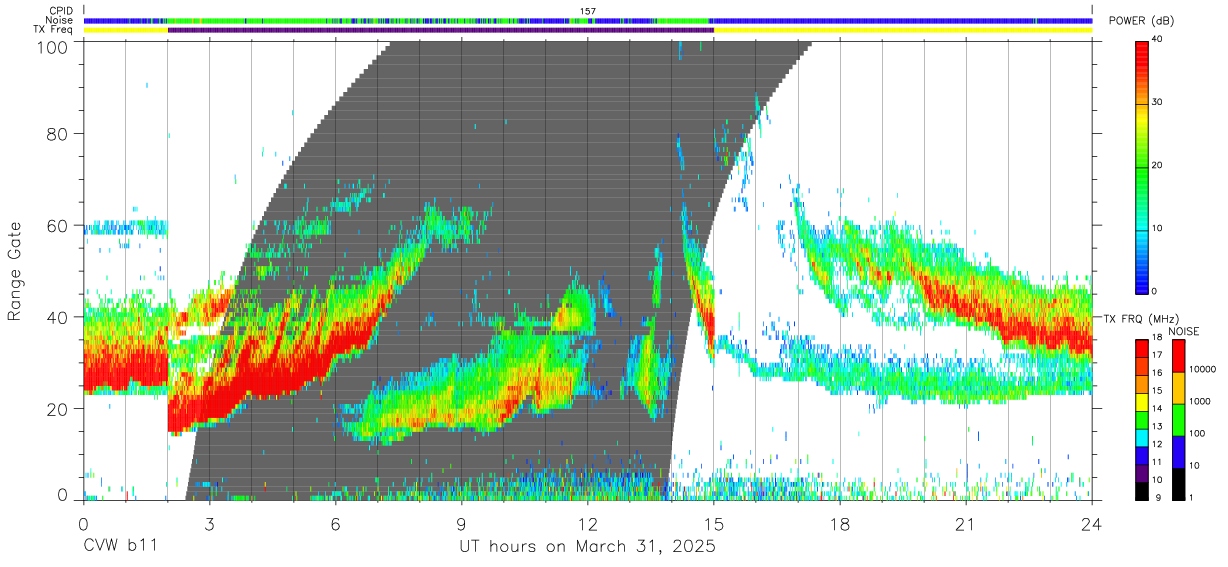Click the x-axis tick label "24"
This screenshot has width=1228, height=567.
click(x=1091, y=523)
